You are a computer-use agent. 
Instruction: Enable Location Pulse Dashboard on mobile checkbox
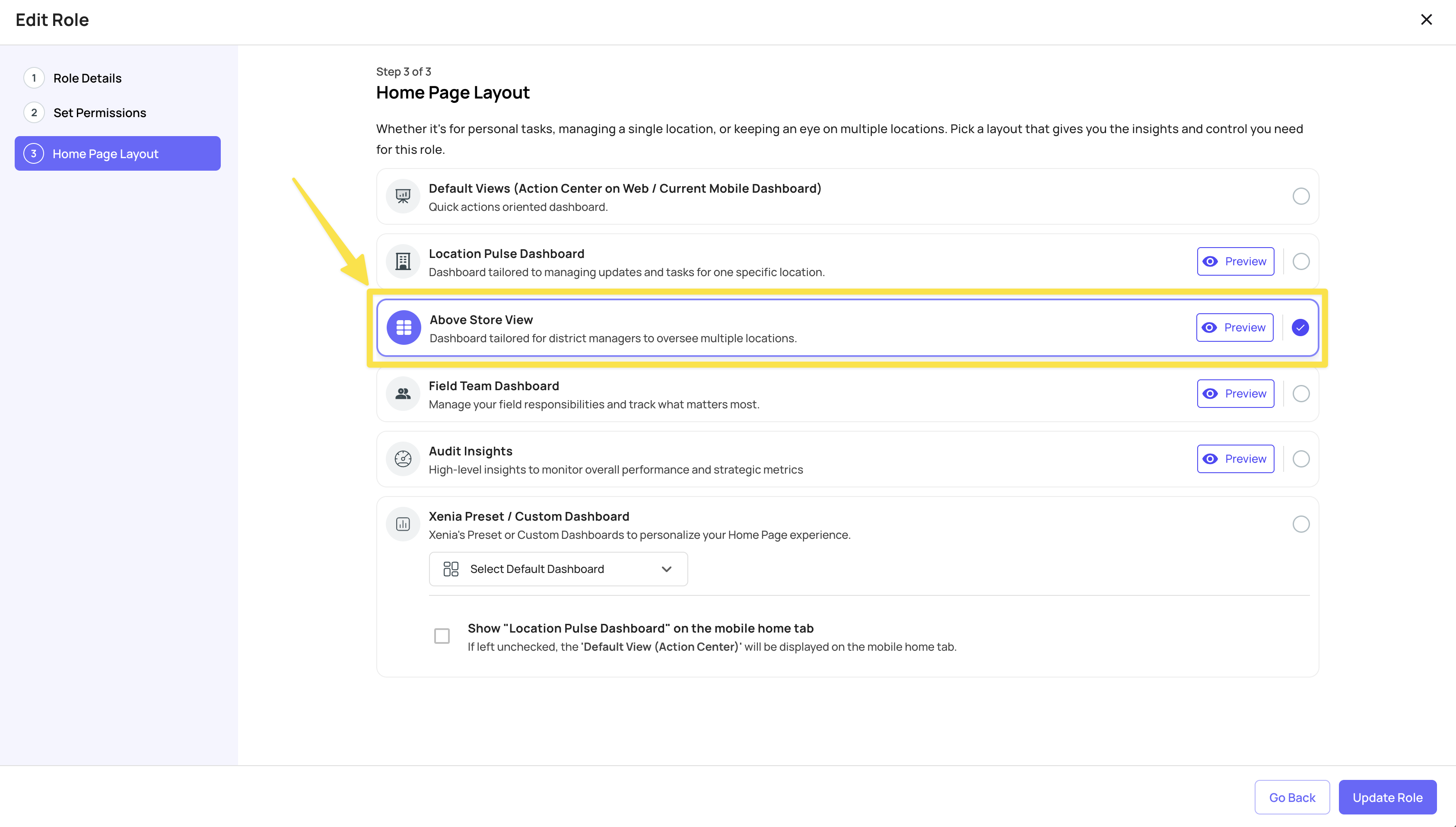pos(442,636)
